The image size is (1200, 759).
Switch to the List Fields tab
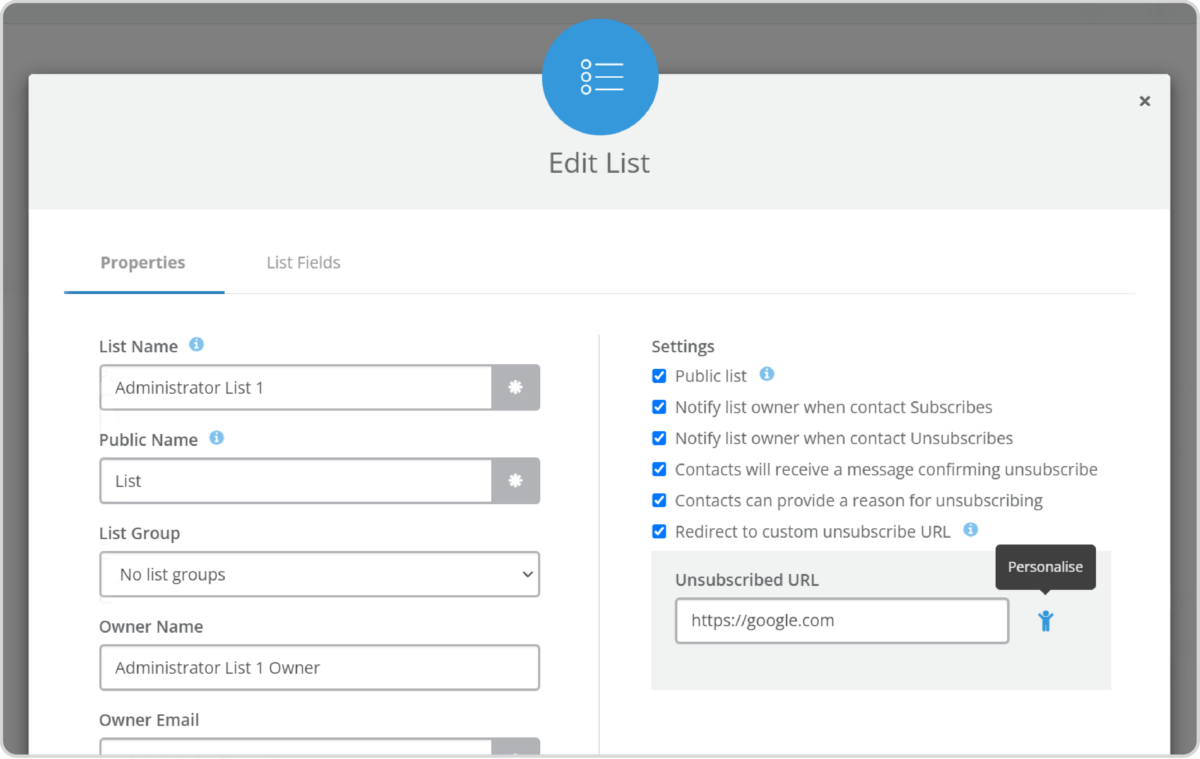(303, 262)
